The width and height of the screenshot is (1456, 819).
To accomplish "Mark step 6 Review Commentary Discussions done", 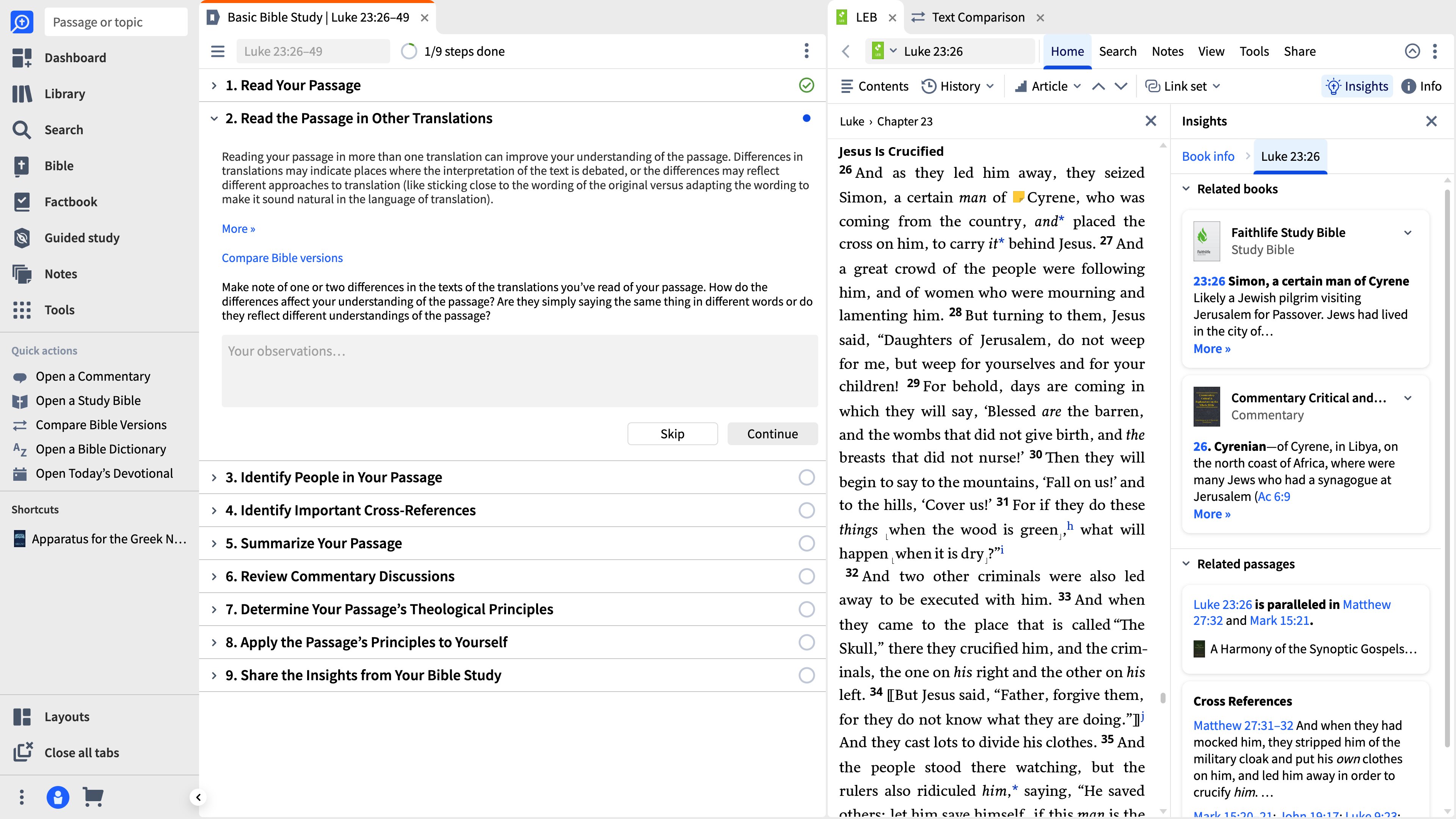I will 806,576.
